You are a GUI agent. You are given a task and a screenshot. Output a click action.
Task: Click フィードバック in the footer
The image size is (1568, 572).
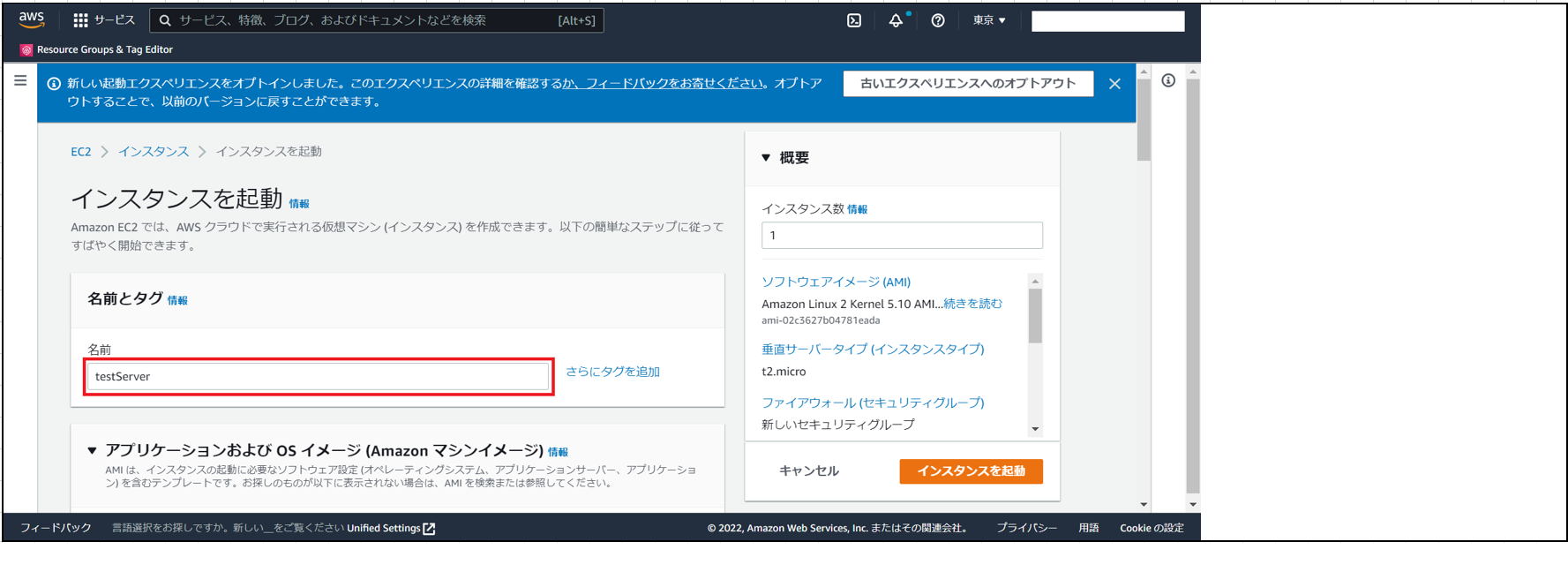point(56,528)
